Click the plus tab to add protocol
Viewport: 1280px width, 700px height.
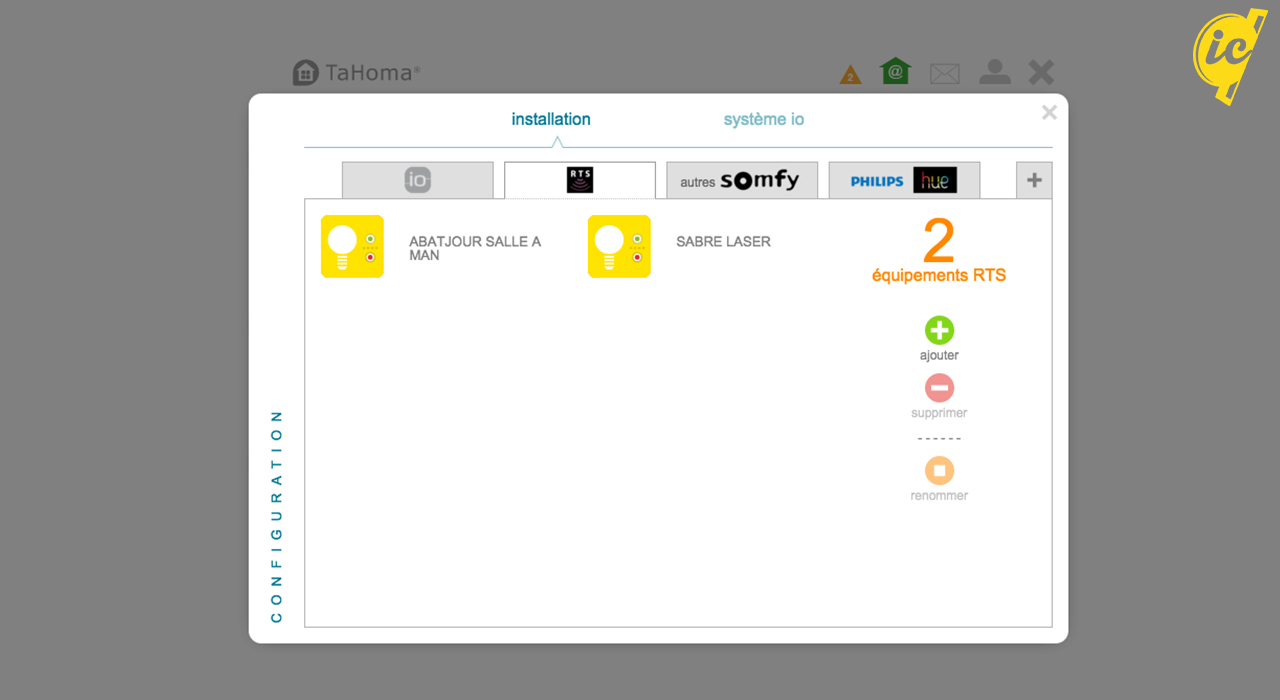point(1034,180)
